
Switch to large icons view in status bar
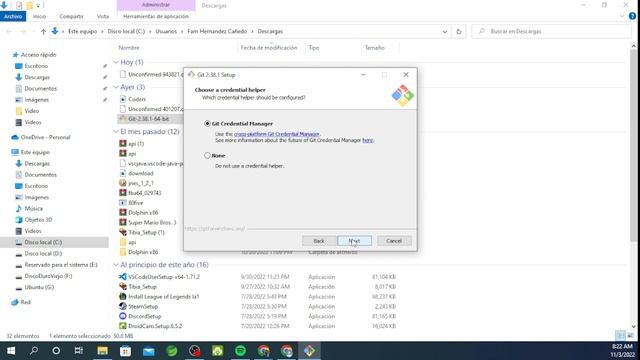coord(630,336)
